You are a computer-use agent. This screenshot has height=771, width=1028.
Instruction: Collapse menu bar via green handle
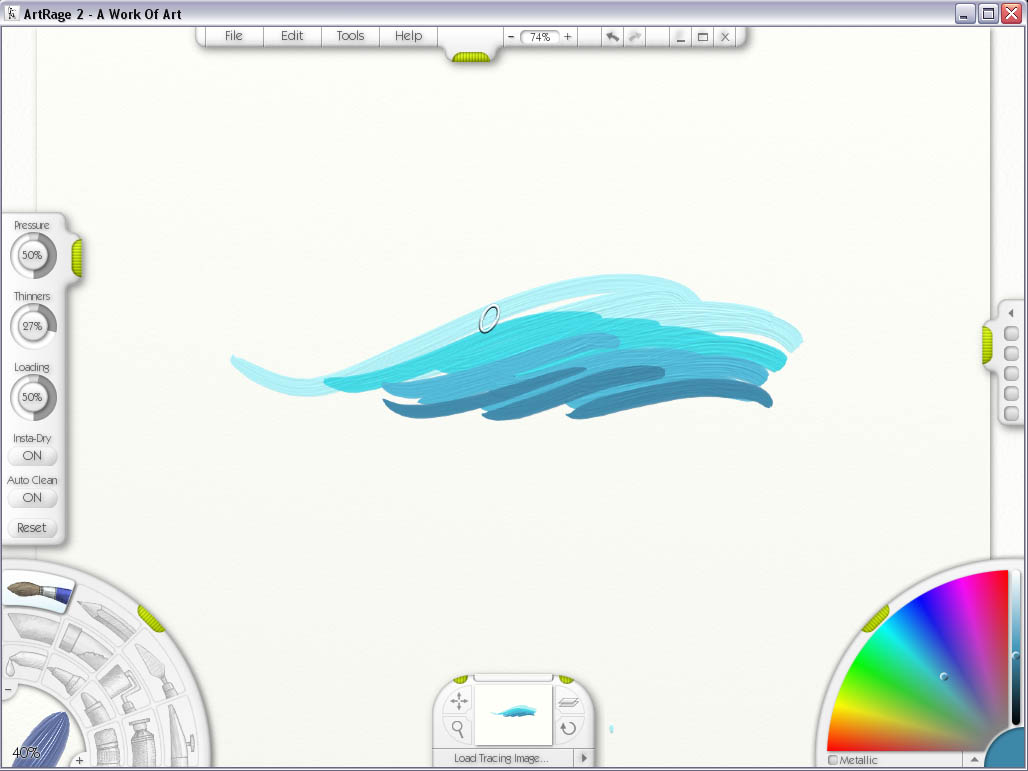pos(471,58)
